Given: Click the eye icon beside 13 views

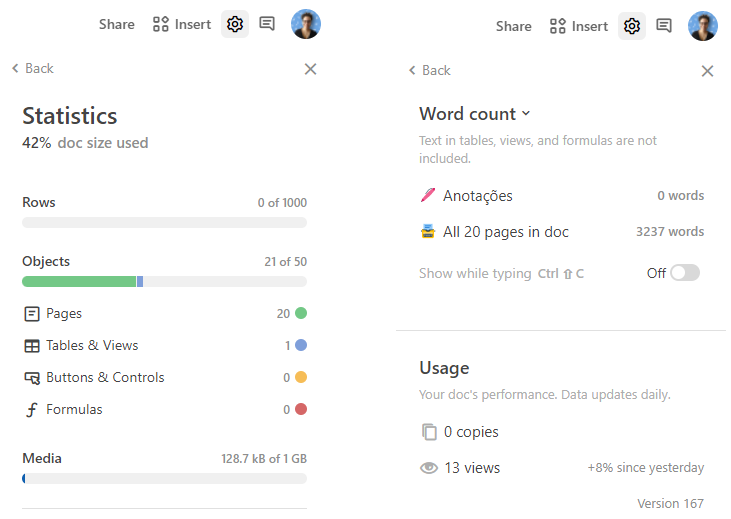Looking at the screenshot, I should [429, 468].
